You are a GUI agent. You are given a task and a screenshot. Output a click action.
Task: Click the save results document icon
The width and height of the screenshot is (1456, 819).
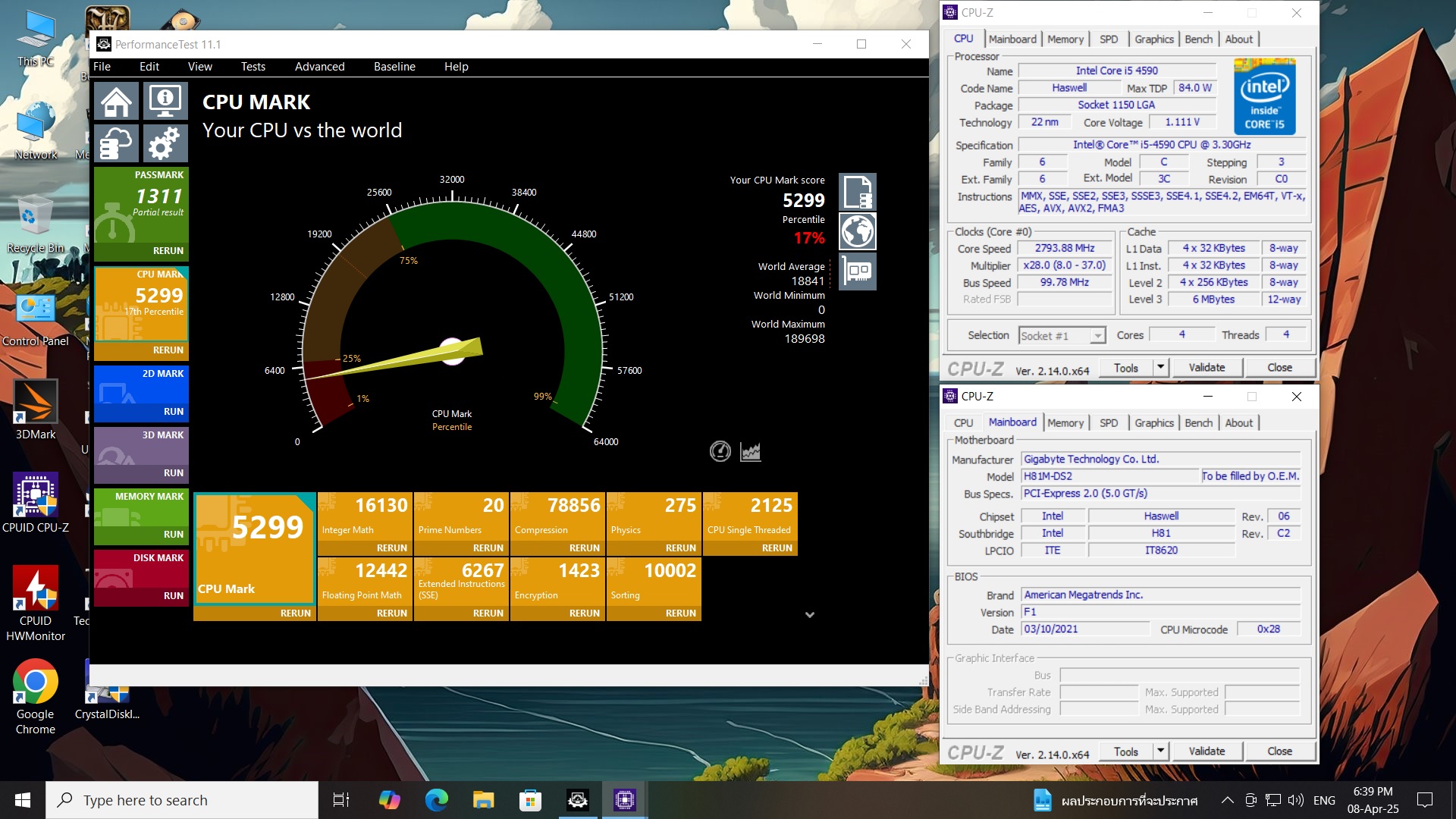point(858,192)
